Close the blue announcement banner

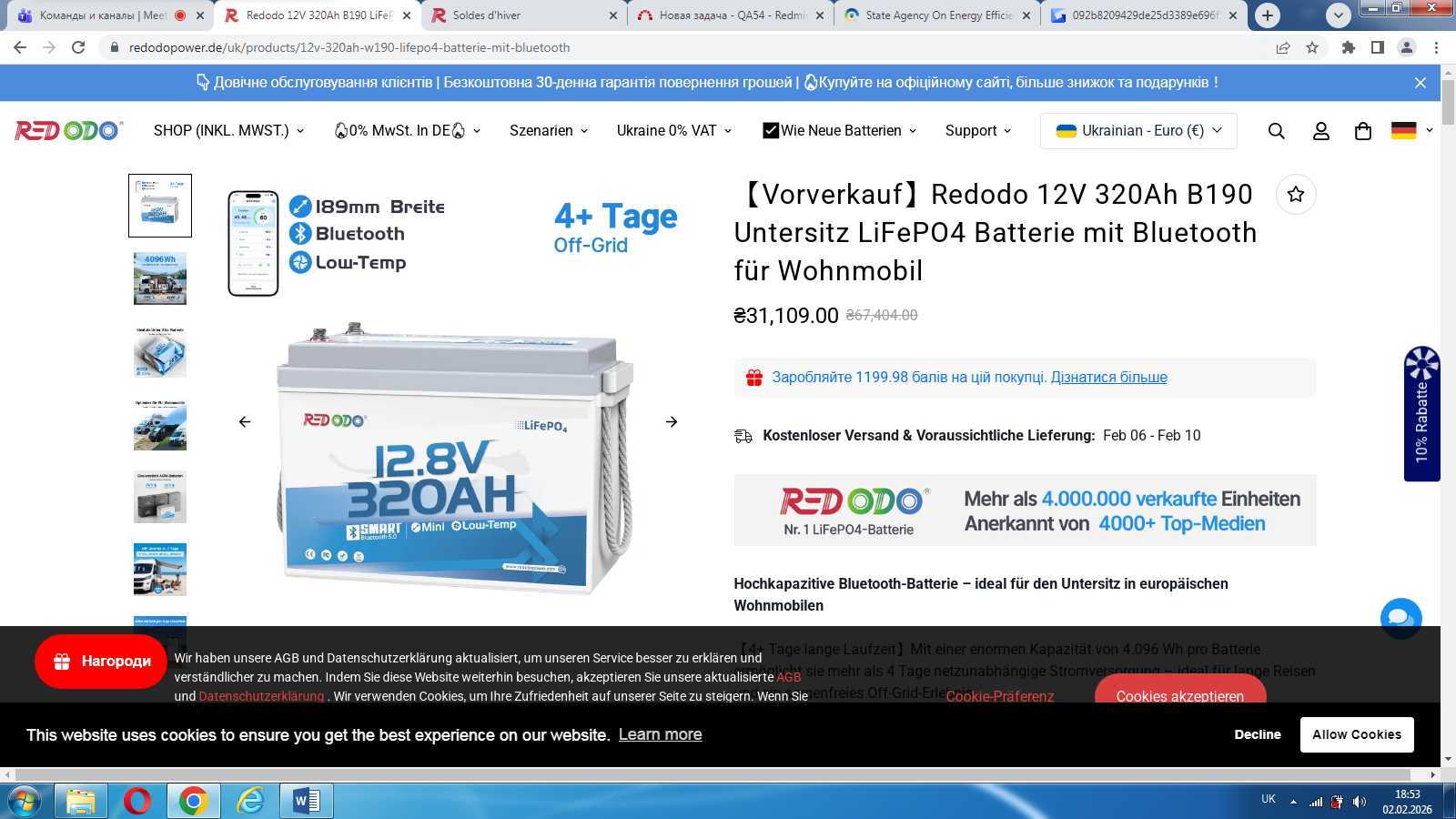[1421, 83]
